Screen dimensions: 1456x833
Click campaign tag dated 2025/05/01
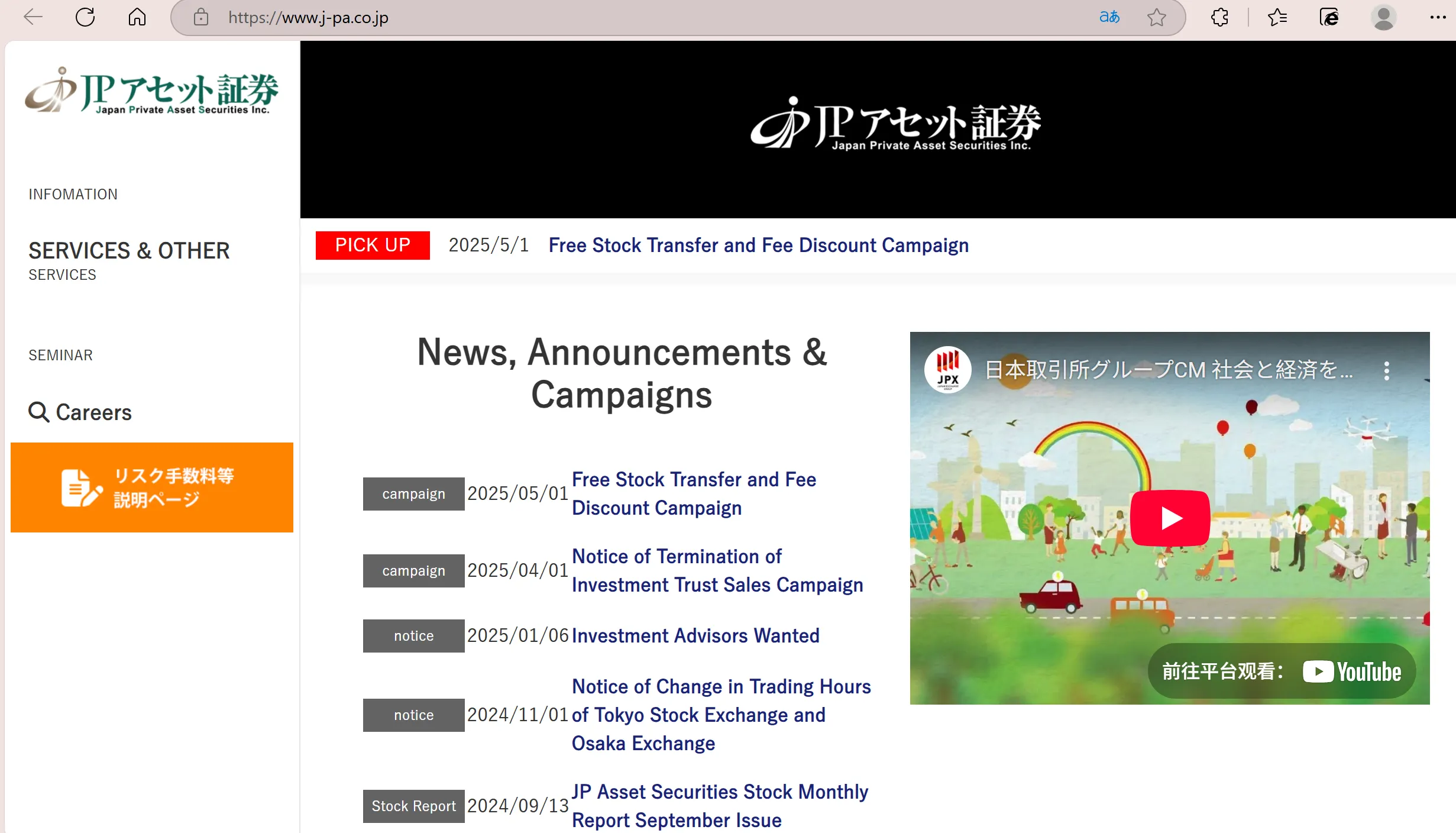tap(413, 493)
